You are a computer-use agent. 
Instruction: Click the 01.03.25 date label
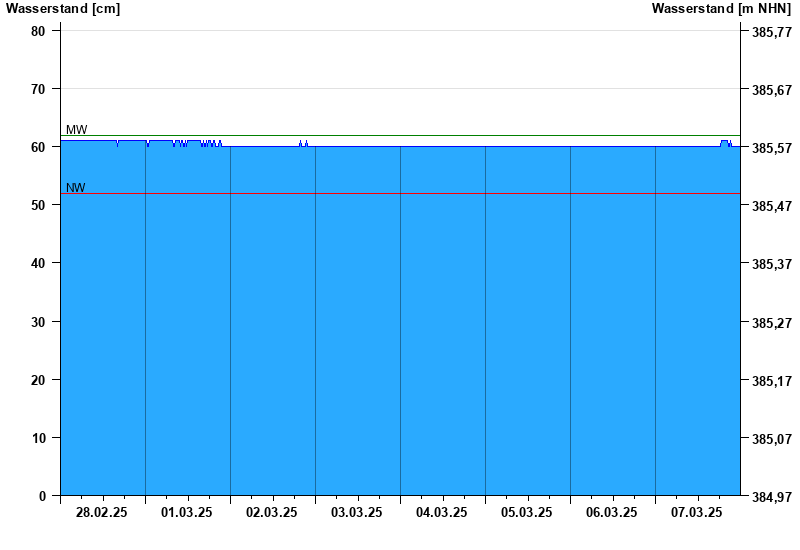187,513
